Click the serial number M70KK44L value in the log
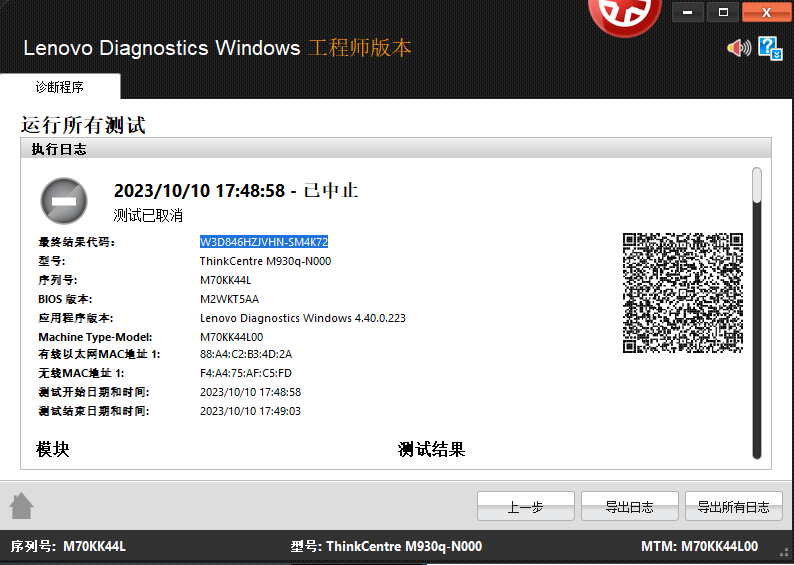Screen dimensions: 794x565 click(225, 280)
